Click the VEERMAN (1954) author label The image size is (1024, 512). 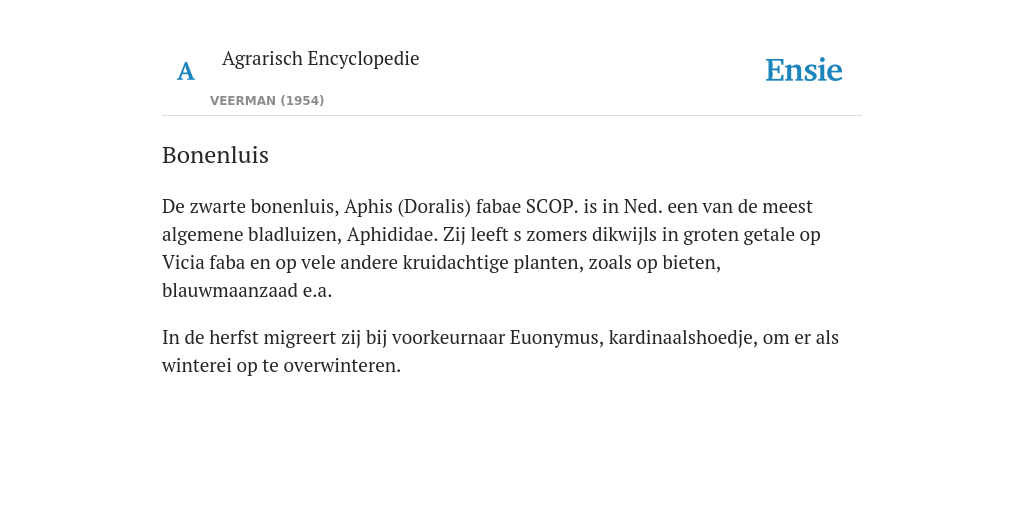pos(267,101)
